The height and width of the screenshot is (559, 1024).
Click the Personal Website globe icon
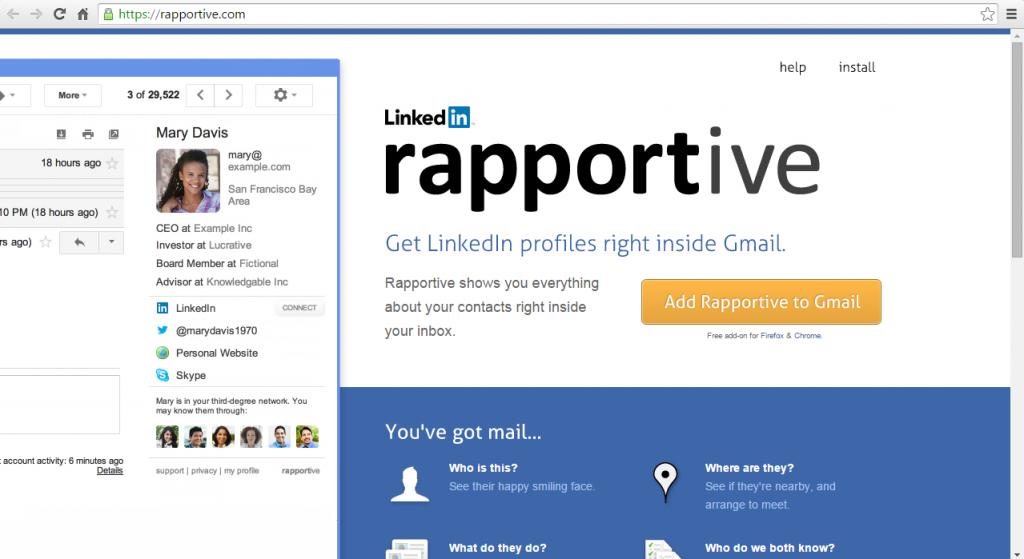click(x=163, y=353)
